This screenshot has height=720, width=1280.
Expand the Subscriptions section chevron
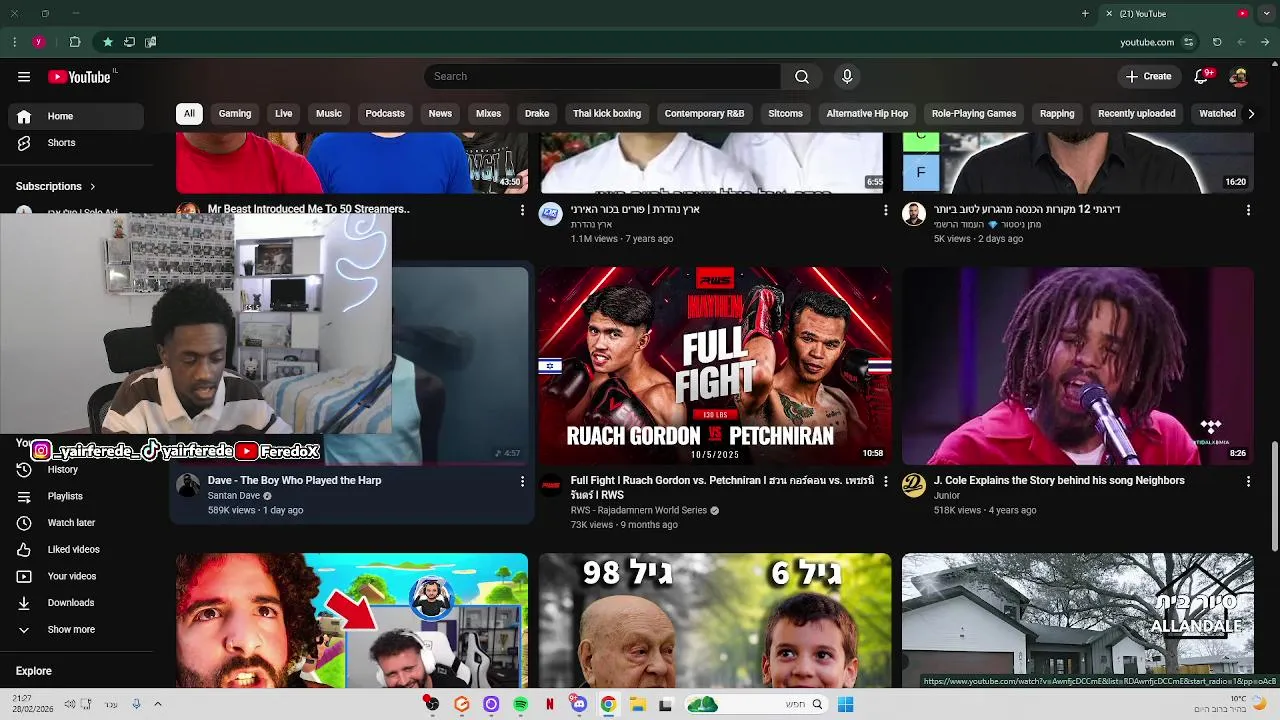(93, 187)
